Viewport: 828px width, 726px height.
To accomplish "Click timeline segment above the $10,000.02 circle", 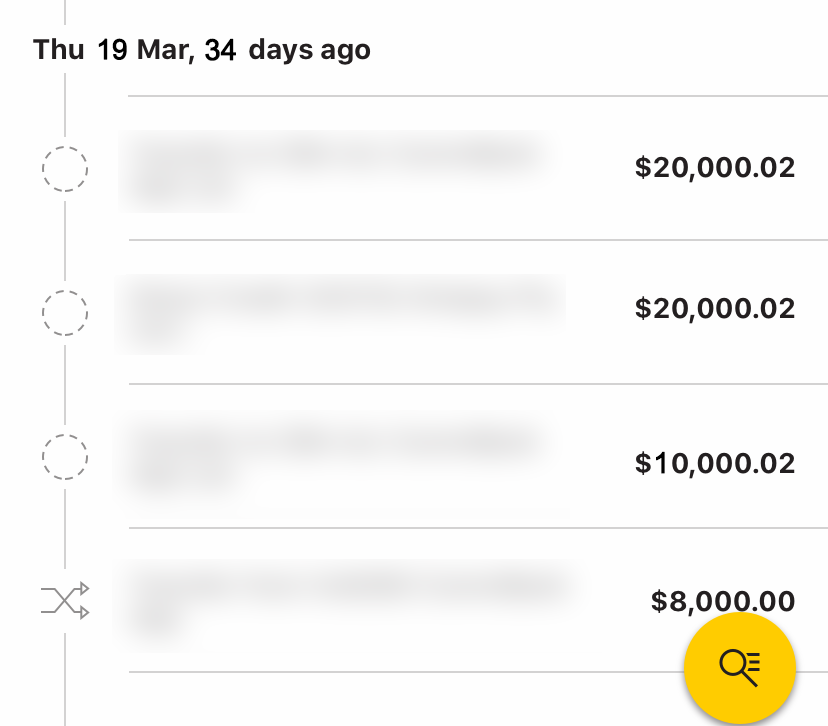I will coord(65,385).
